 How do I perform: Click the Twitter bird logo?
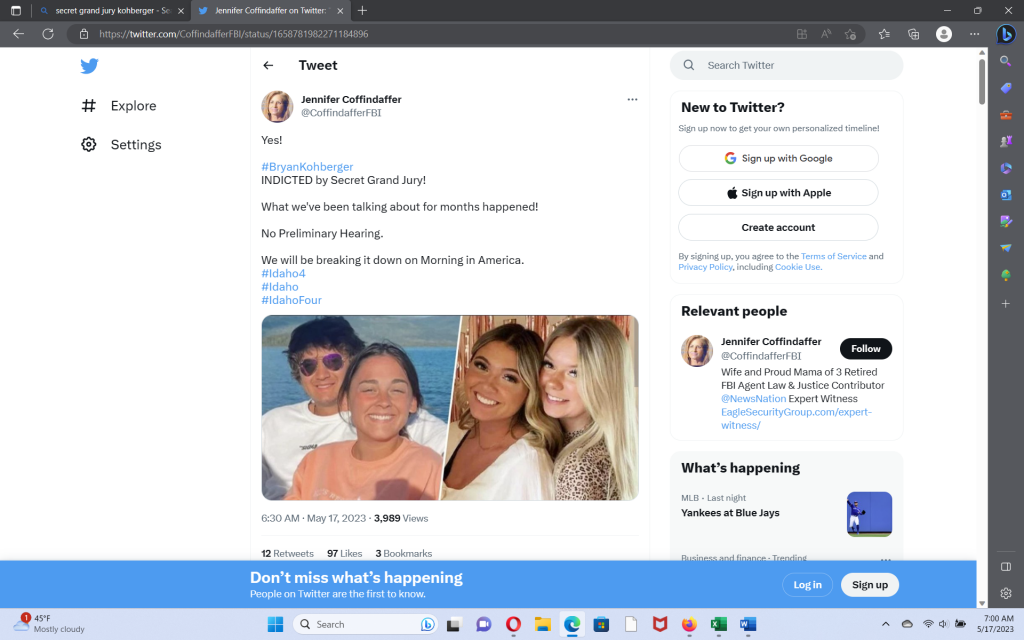[89, 66]
